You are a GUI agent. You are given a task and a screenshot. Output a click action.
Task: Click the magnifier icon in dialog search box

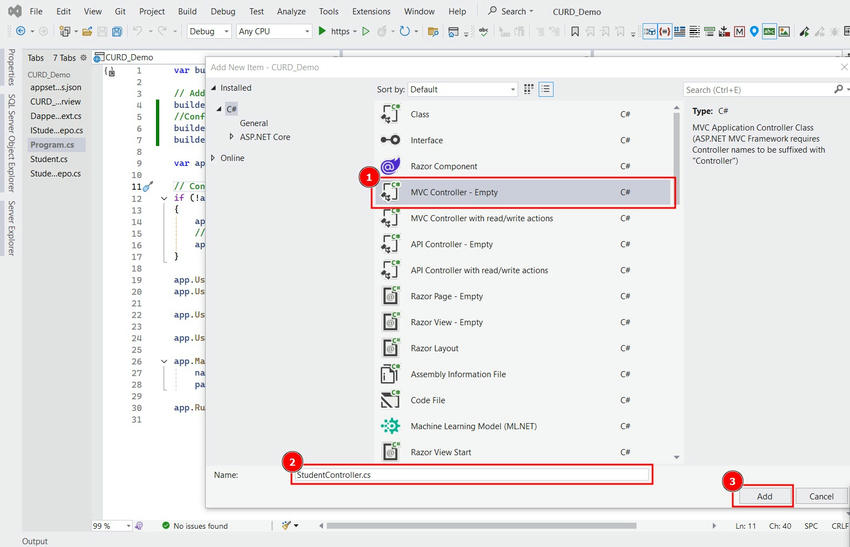tap(838, 89)
